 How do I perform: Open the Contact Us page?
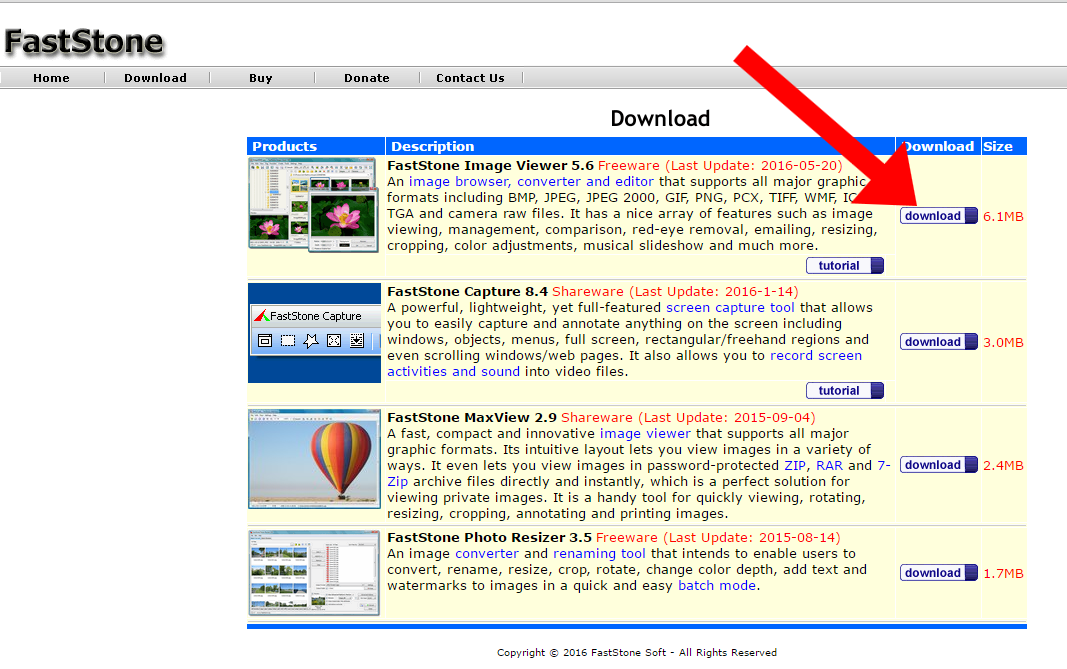click(470, 78)
